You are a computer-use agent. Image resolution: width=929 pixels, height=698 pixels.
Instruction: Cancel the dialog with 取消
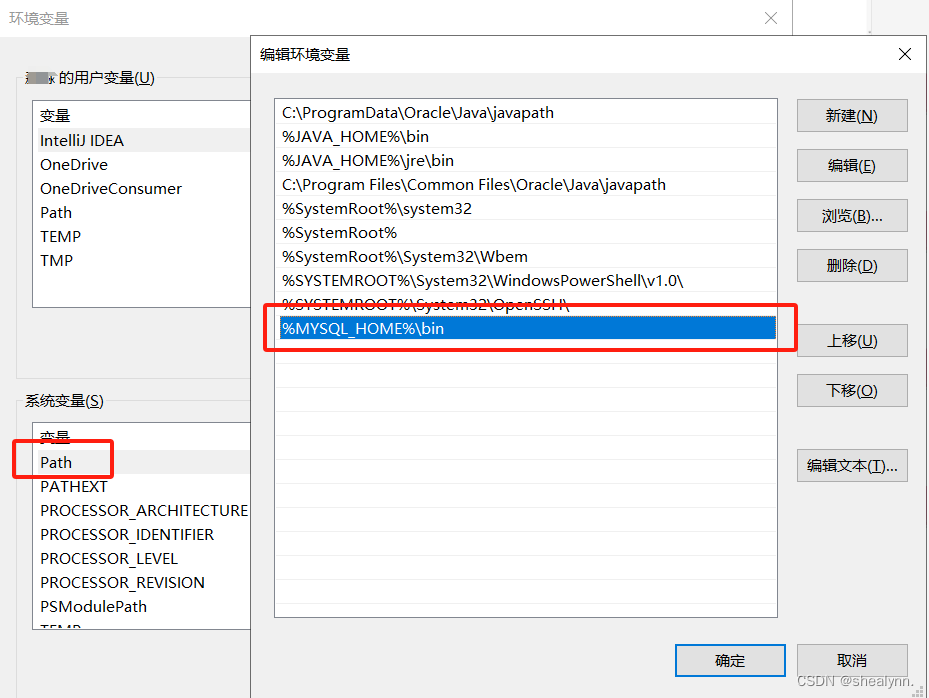(x=851, y=660)
